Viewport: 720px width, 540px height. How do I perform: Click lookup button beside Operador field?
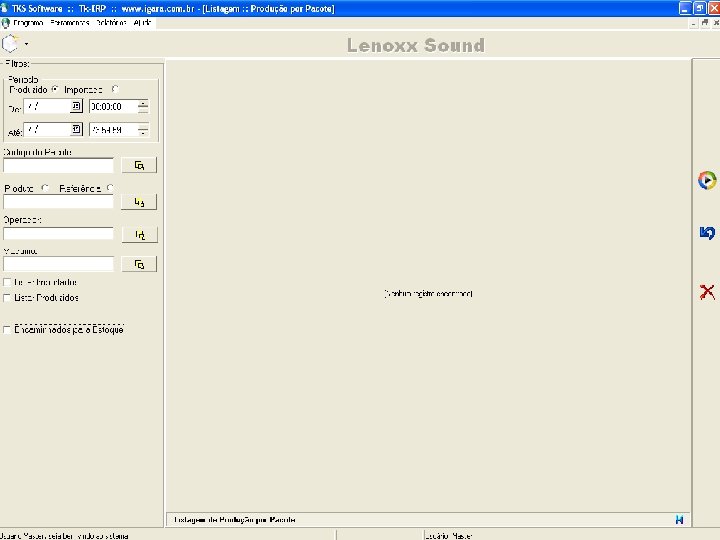[140, 235]
